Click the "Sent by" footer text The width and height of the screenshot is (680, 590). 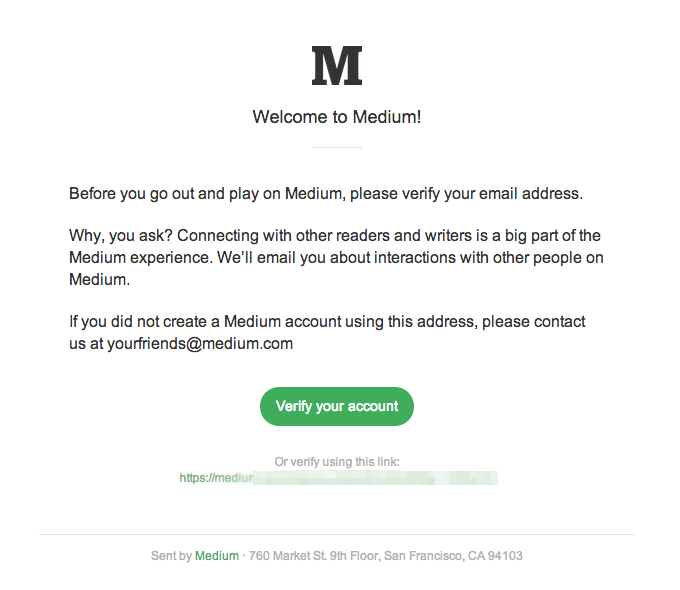pyautogui.click(x=171, y=556)
